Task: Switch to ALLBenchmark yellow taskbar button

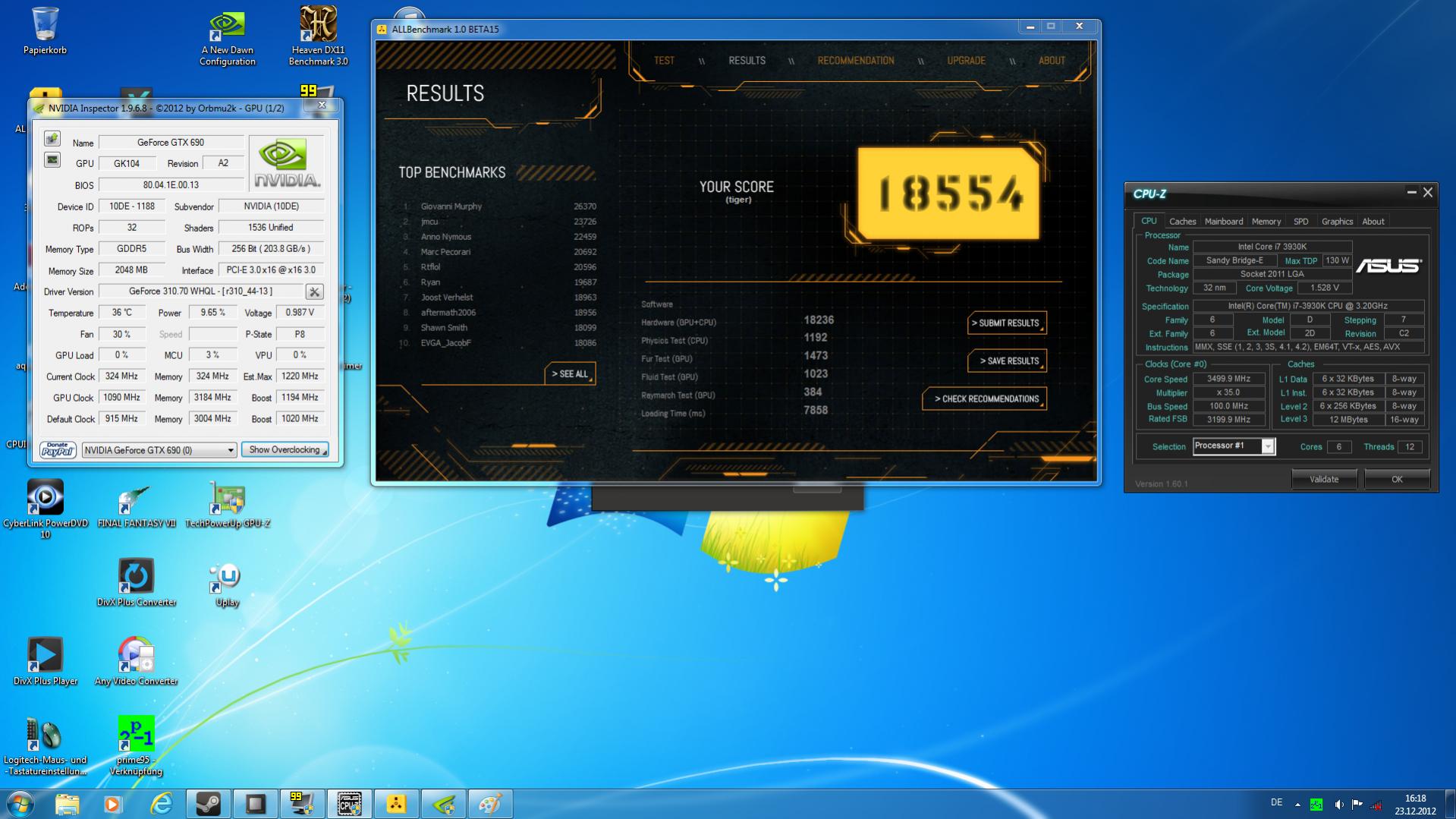Action: (396, 804)
